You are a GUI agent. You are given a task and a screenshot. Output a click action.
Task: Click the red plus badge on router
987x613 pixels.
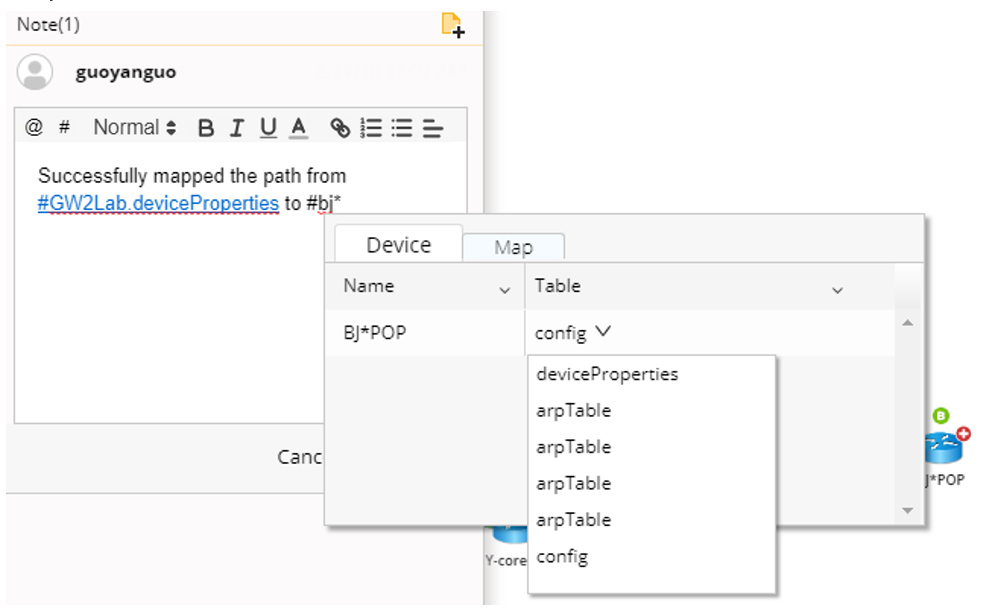(963, 434)
